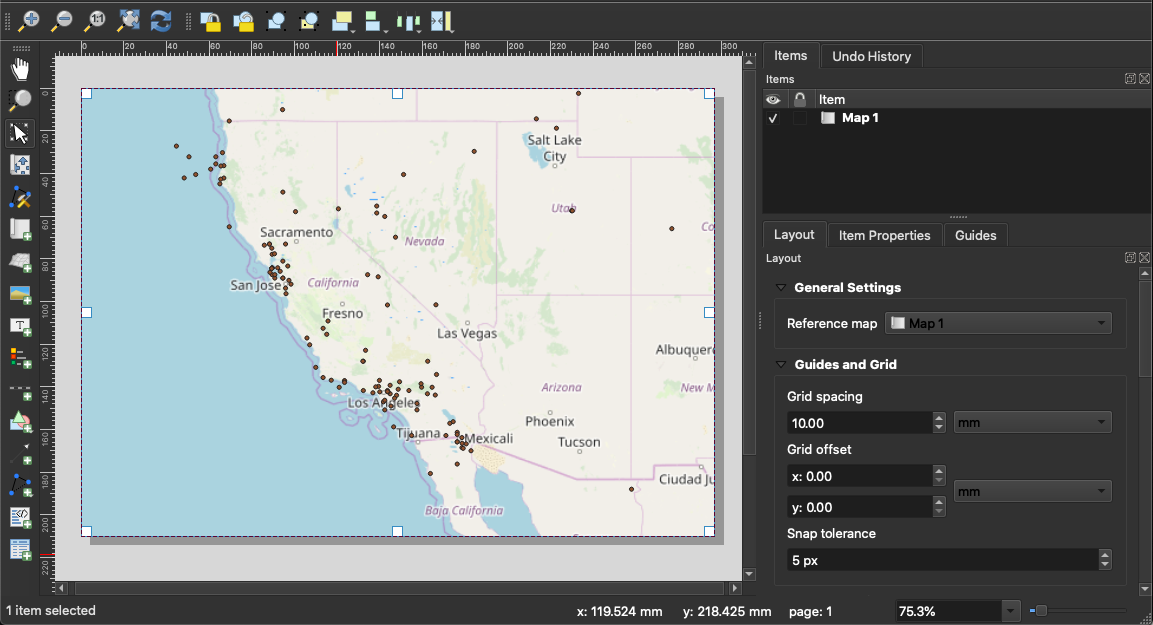The width and height of the screenshot is (1153, 625).
Task: Click the Zoom In magnifier icon
Action: (30, 19)
